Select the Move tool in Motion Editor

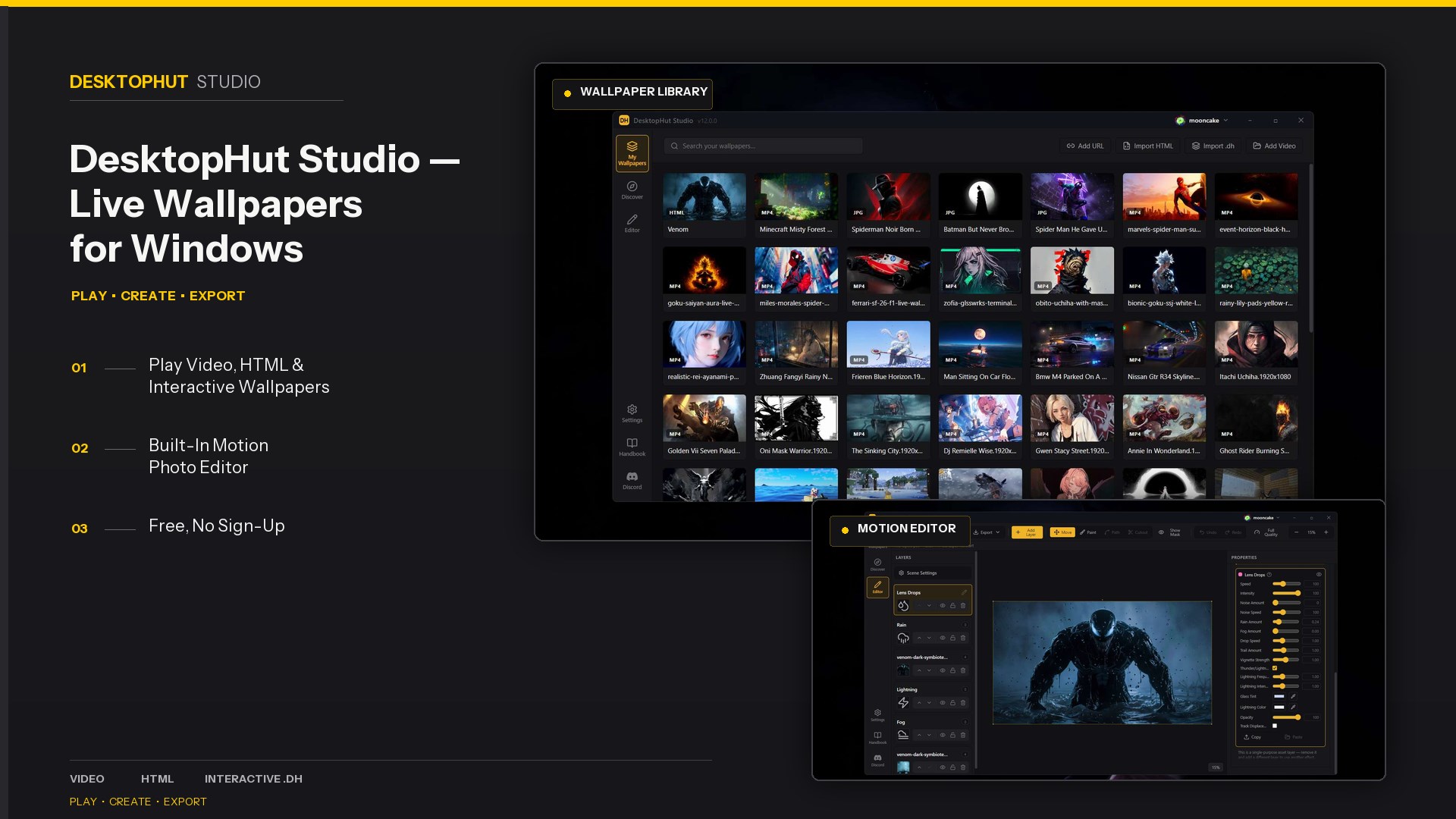(x=1062, y=532)
